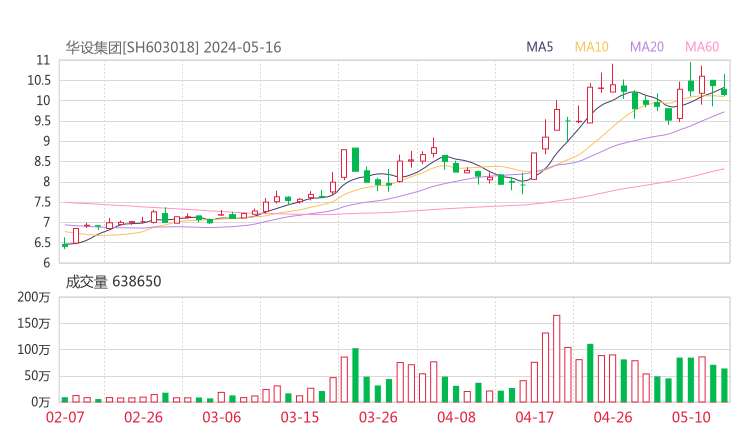The height and width of the screenshot is (440, 740).
Task: Click the 03-06 date axis label
Action: (x=221, y=417)
